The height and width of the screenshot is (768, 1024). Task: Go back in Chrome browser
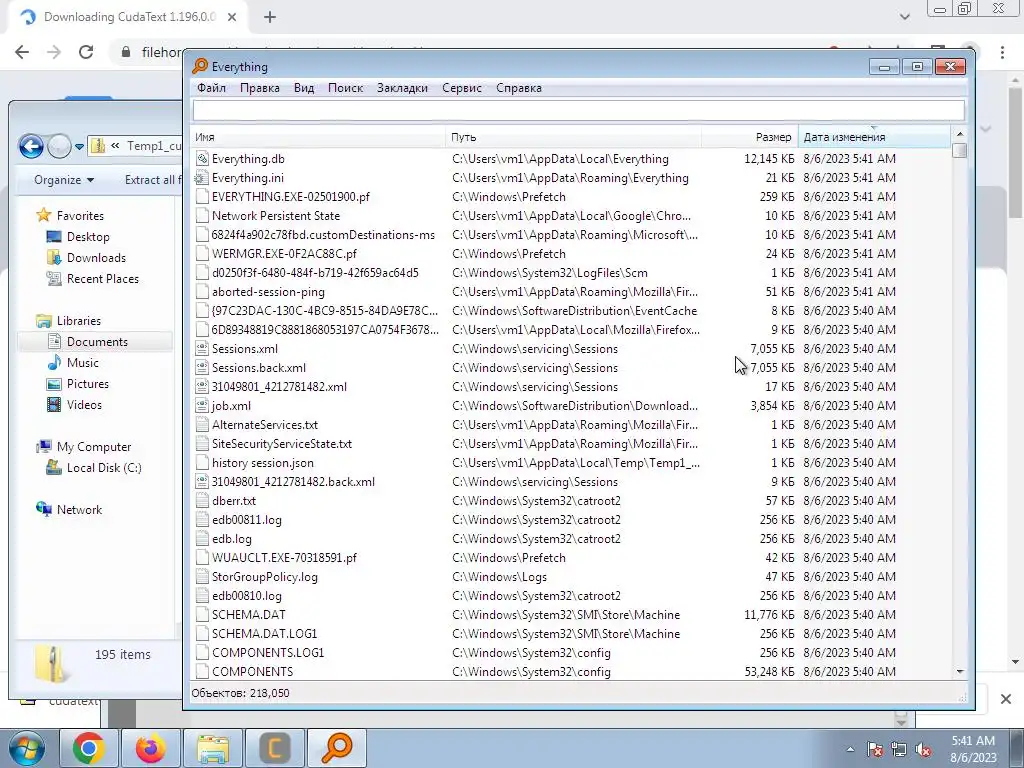pos(22,52)
